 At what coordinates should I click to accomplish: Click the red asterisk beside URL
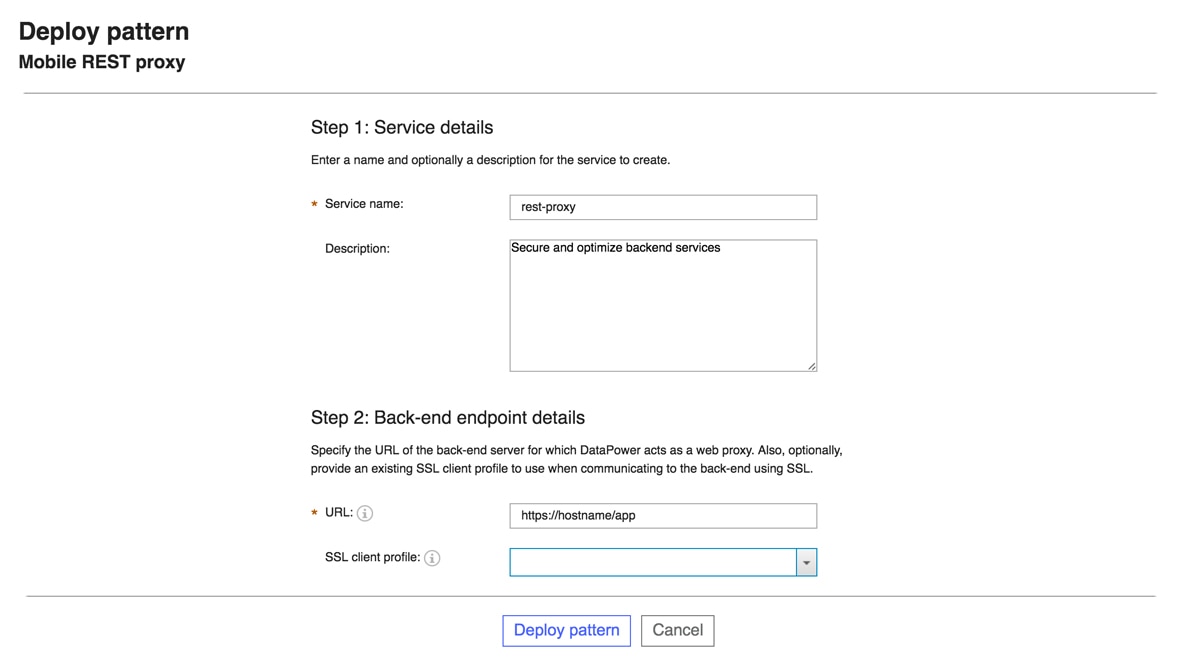coord(314,513)
